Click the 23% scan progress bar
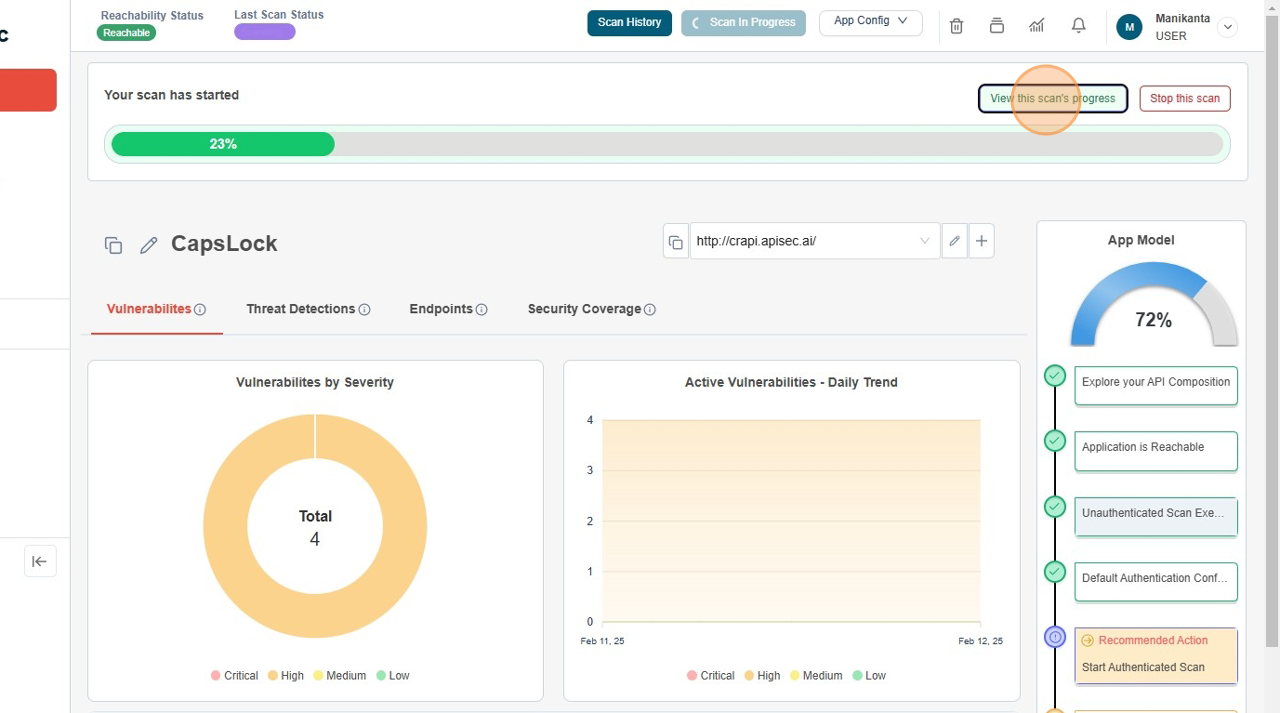Viewport: 1280px width, 713px height. pyautogui.click(x=667, y=144)
